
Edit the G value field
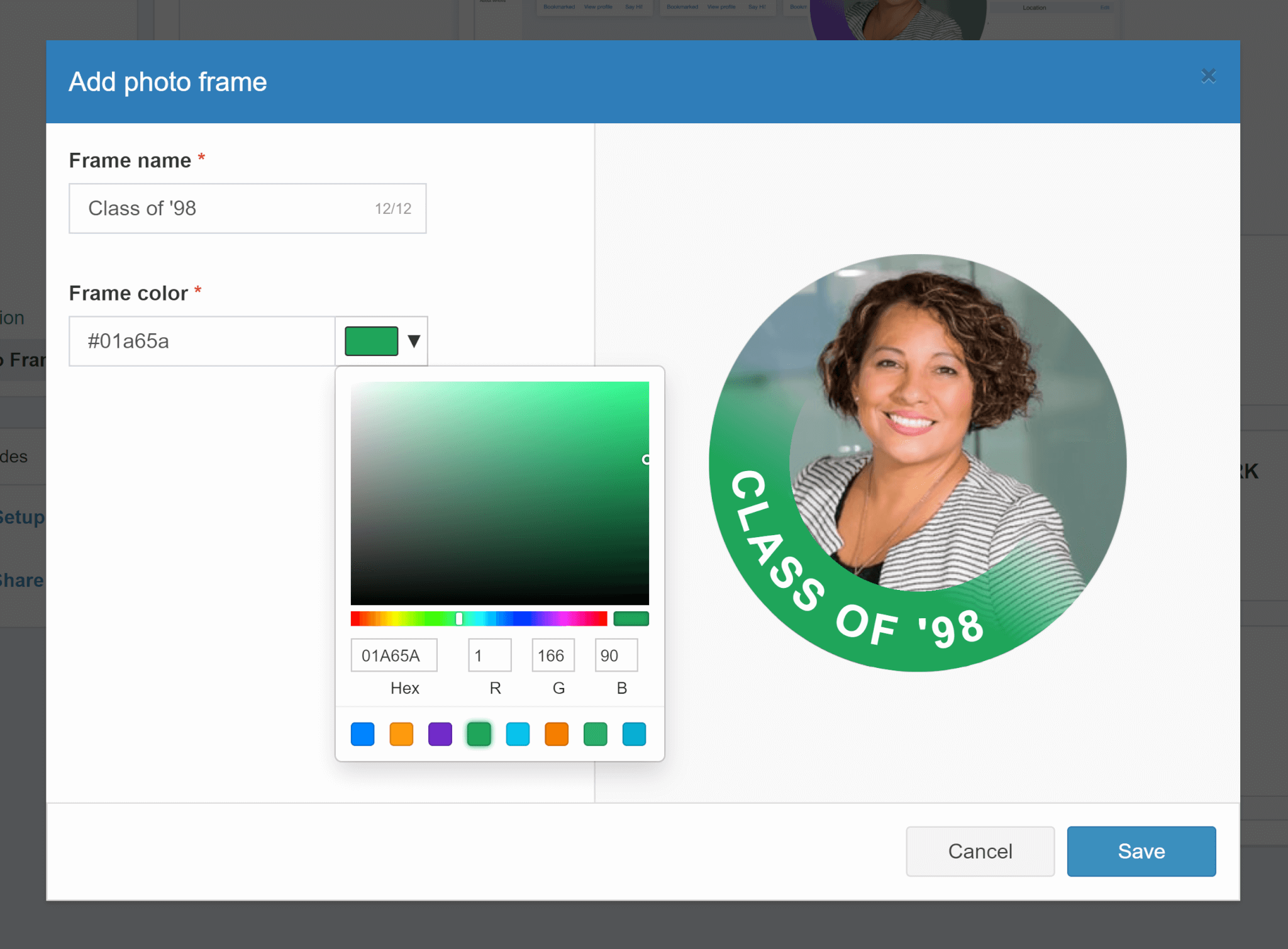552,655
